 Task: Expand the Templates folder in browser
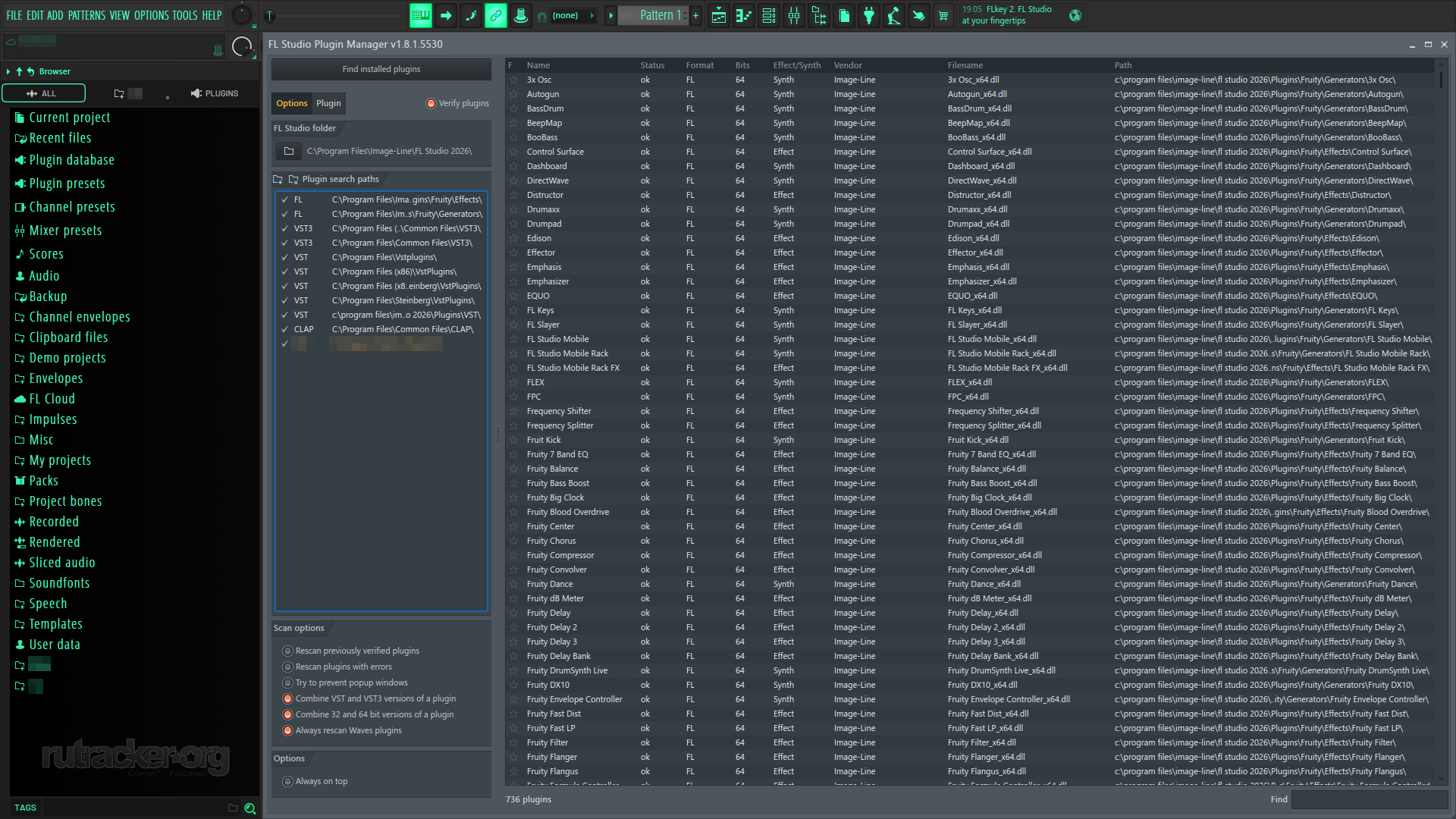pyautogui.click(x=49, y=624)
